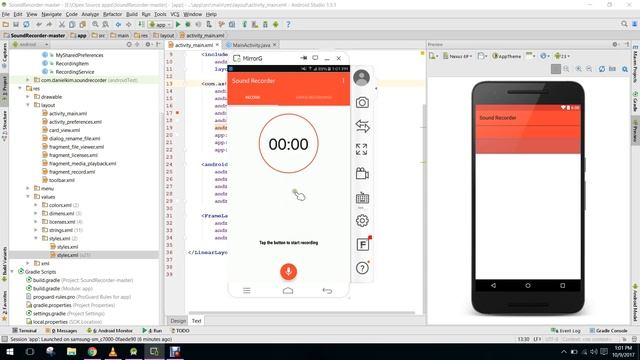Click the Open folder icon in toolbar
This screenshot has height=360, width=640.
(6, 24)
